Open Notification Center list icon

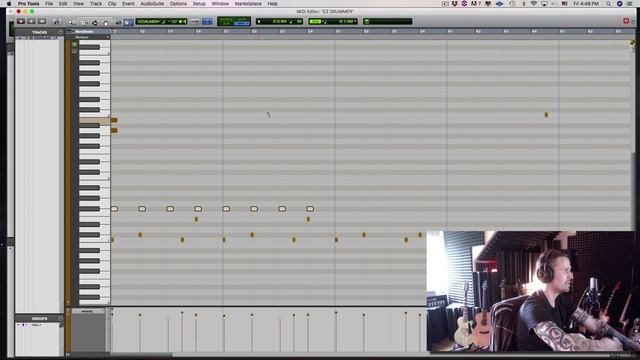630,4
